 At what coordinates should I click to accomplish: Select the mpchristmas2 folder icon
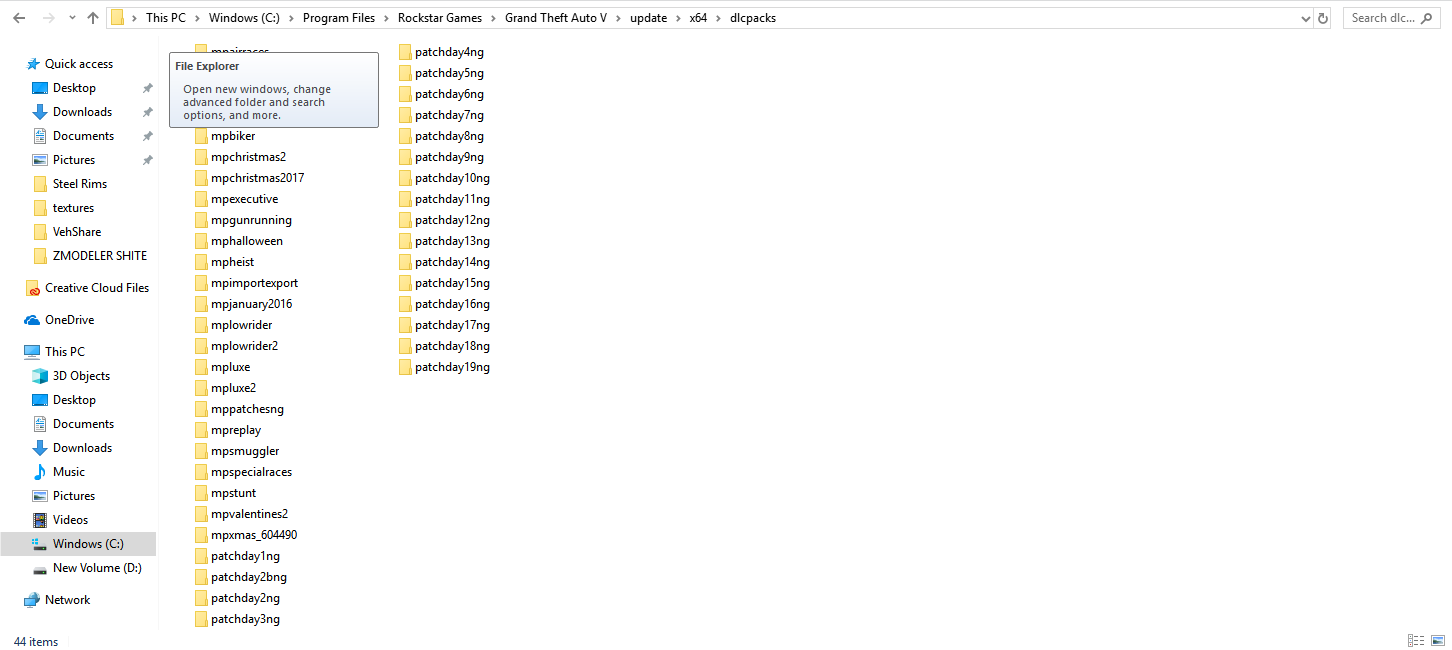(201, 157)
